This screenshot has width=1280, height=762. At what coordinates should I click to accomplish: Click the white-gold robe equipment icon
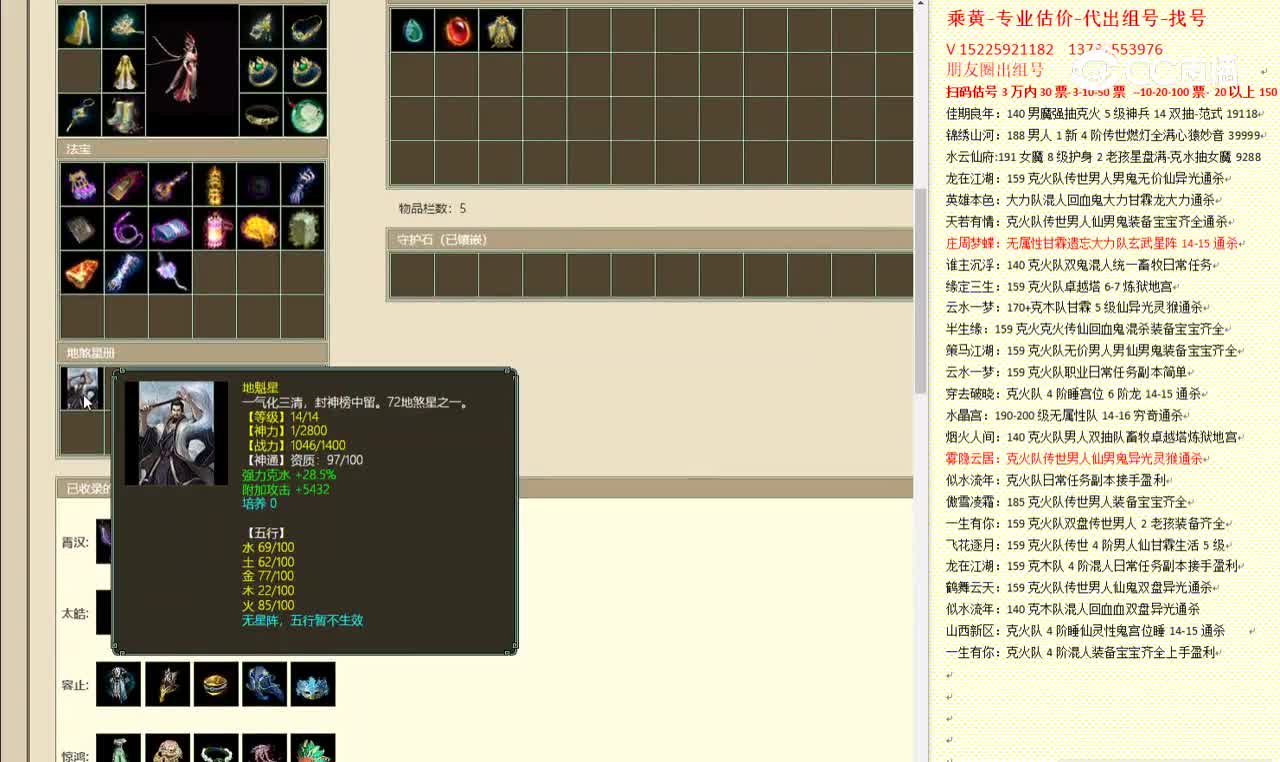pyautogui.click(x=124, y=71)
